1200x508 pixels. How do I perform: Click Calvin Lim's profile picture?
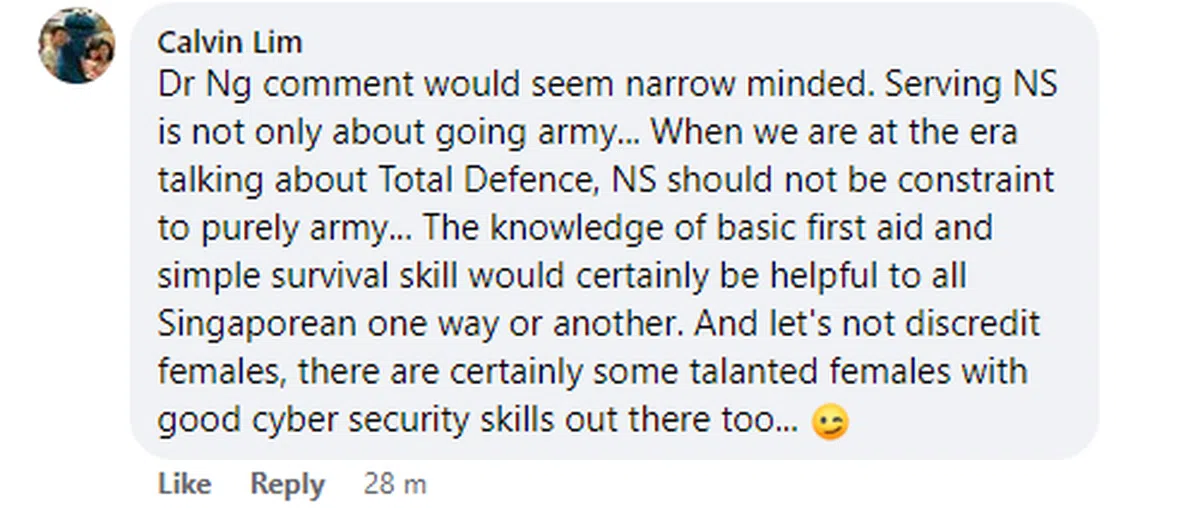[76, 46]
